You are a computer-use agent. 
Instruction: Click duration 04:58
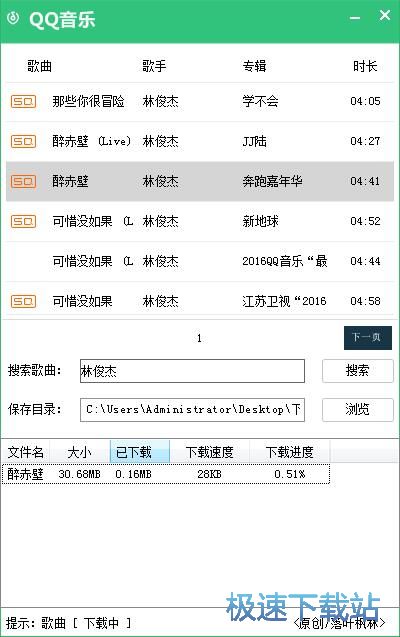point(365,301)
